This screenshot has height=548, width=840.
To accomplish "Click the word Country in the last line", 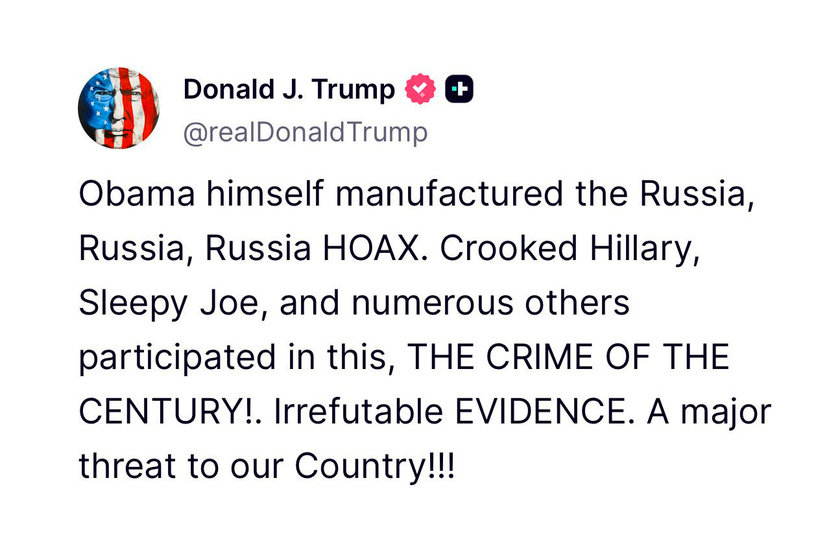I will tap(360, 467).
